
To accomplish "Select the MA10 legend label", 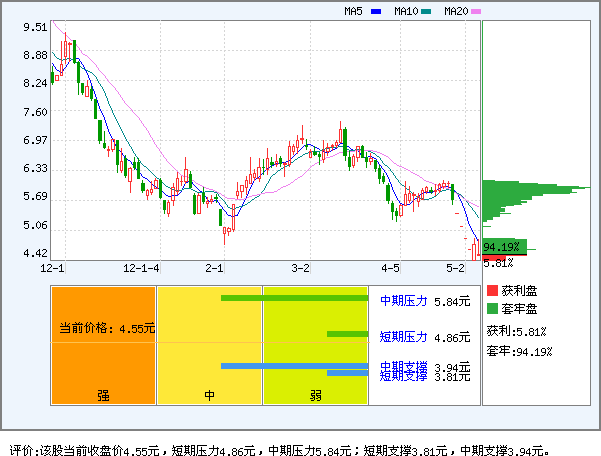I will pos(406,11).
